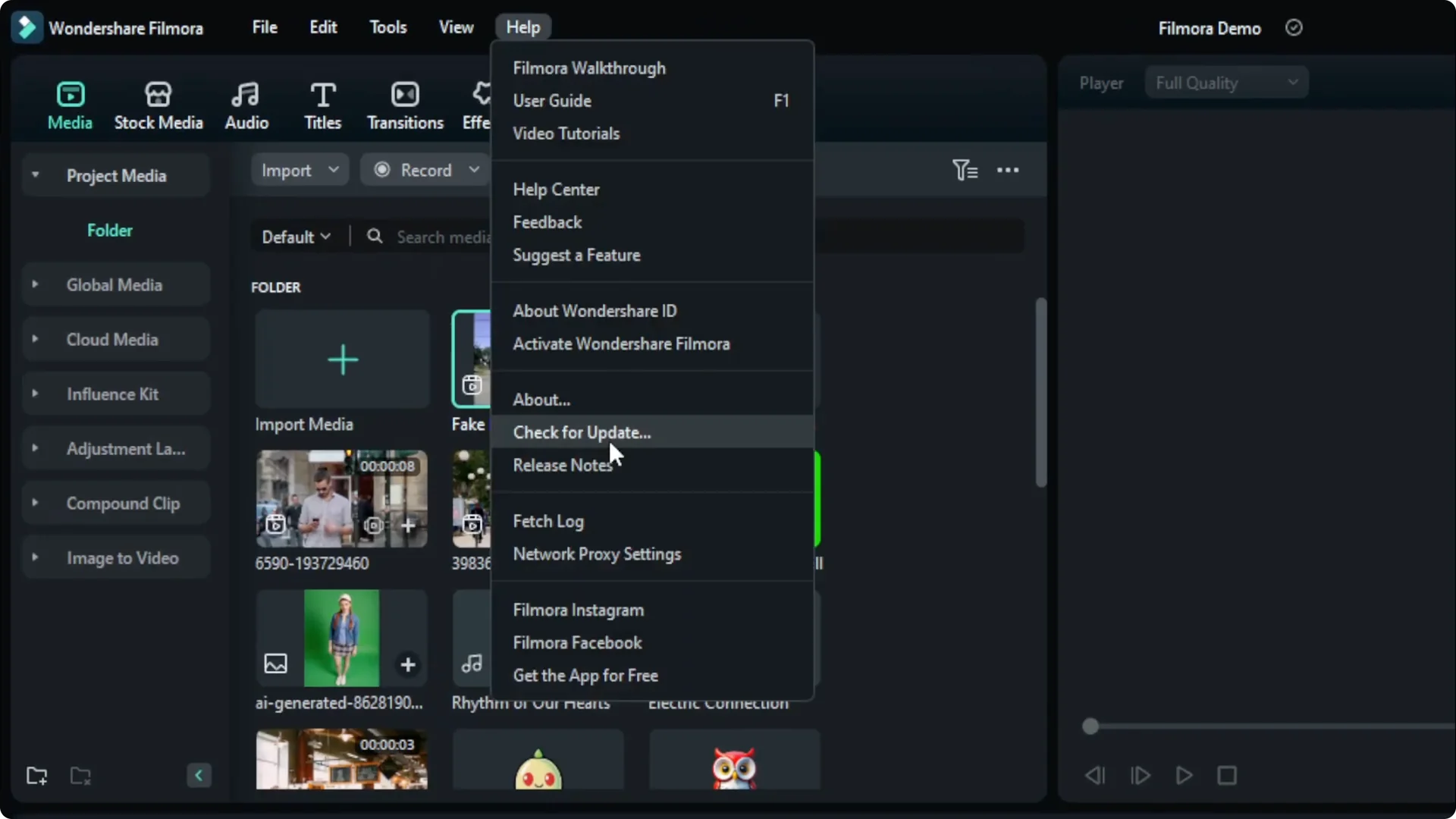1456x819 pixels.
Task: Select the Transitions panel
Action: tap(405, 104)
